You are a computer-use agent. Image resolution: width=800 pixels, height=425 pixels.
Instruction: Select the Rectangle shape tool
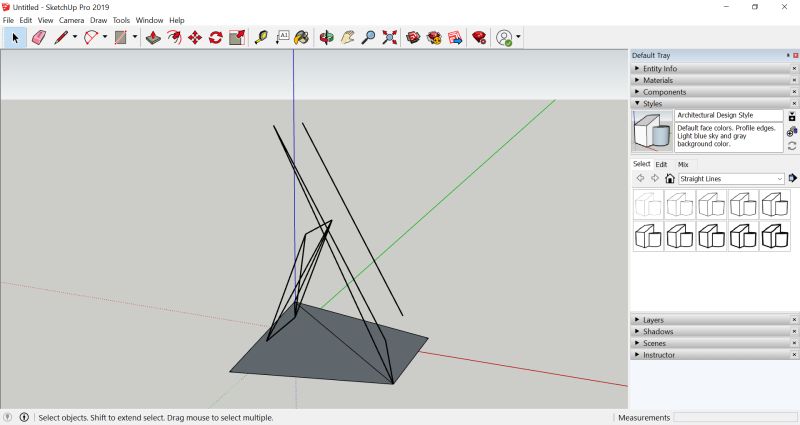point(120,38)
